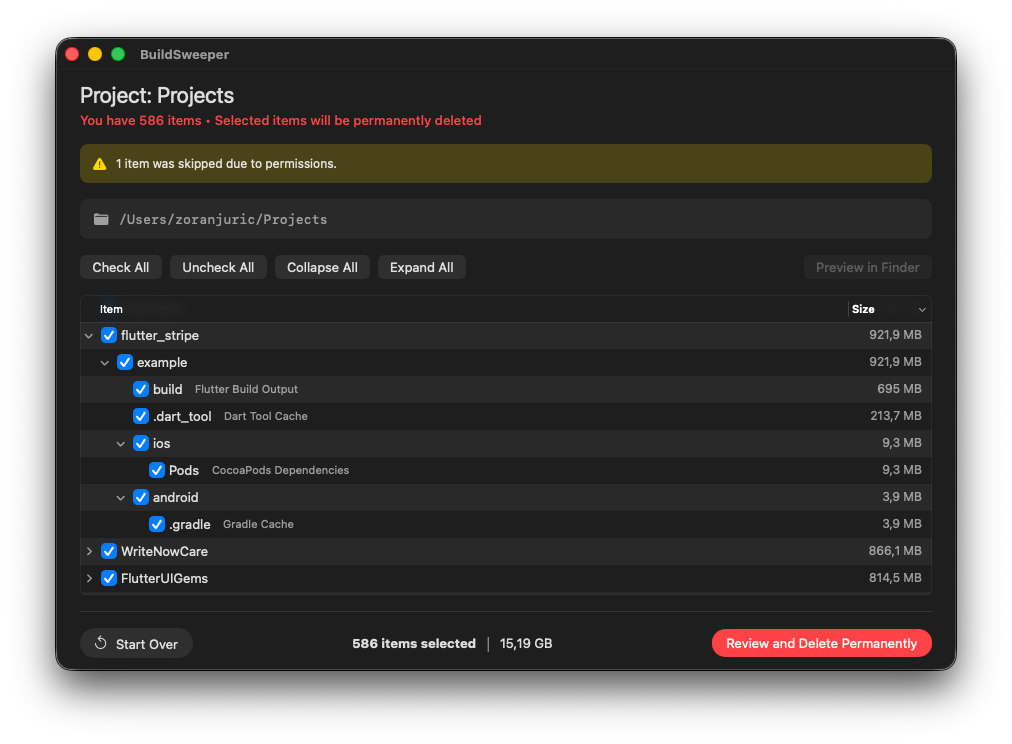Click the Start Over circular arrow icon
Image resolution: width=1012 pixels, height=744 pixels.
click(101, 644)
